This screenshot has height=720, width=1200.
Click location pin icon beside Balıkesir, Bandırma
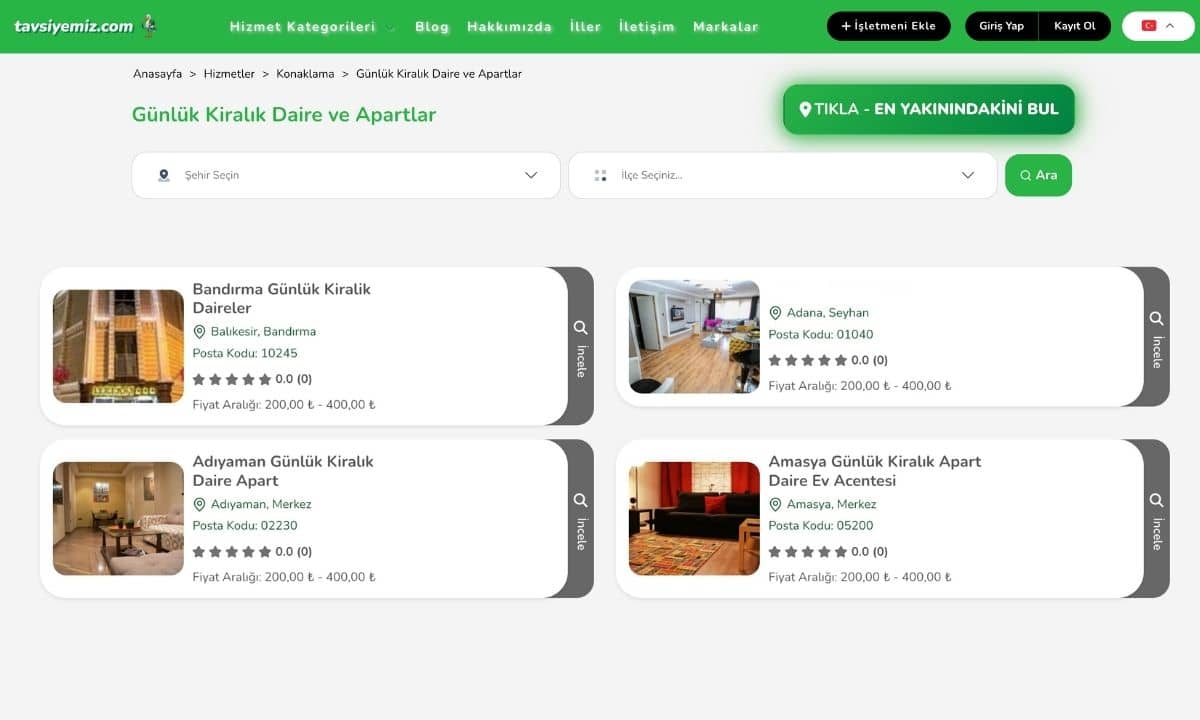click(199, 332)
